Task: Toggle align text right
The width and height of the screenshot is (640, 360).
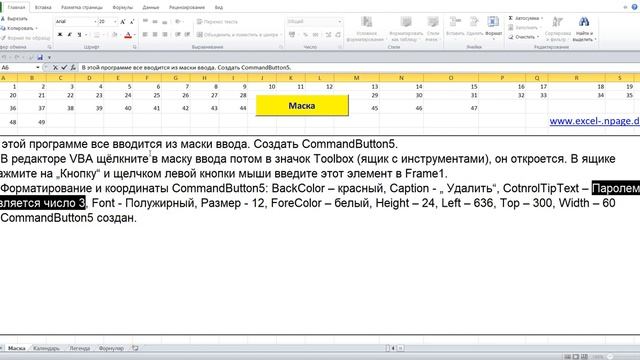Action: coord(165,35)
